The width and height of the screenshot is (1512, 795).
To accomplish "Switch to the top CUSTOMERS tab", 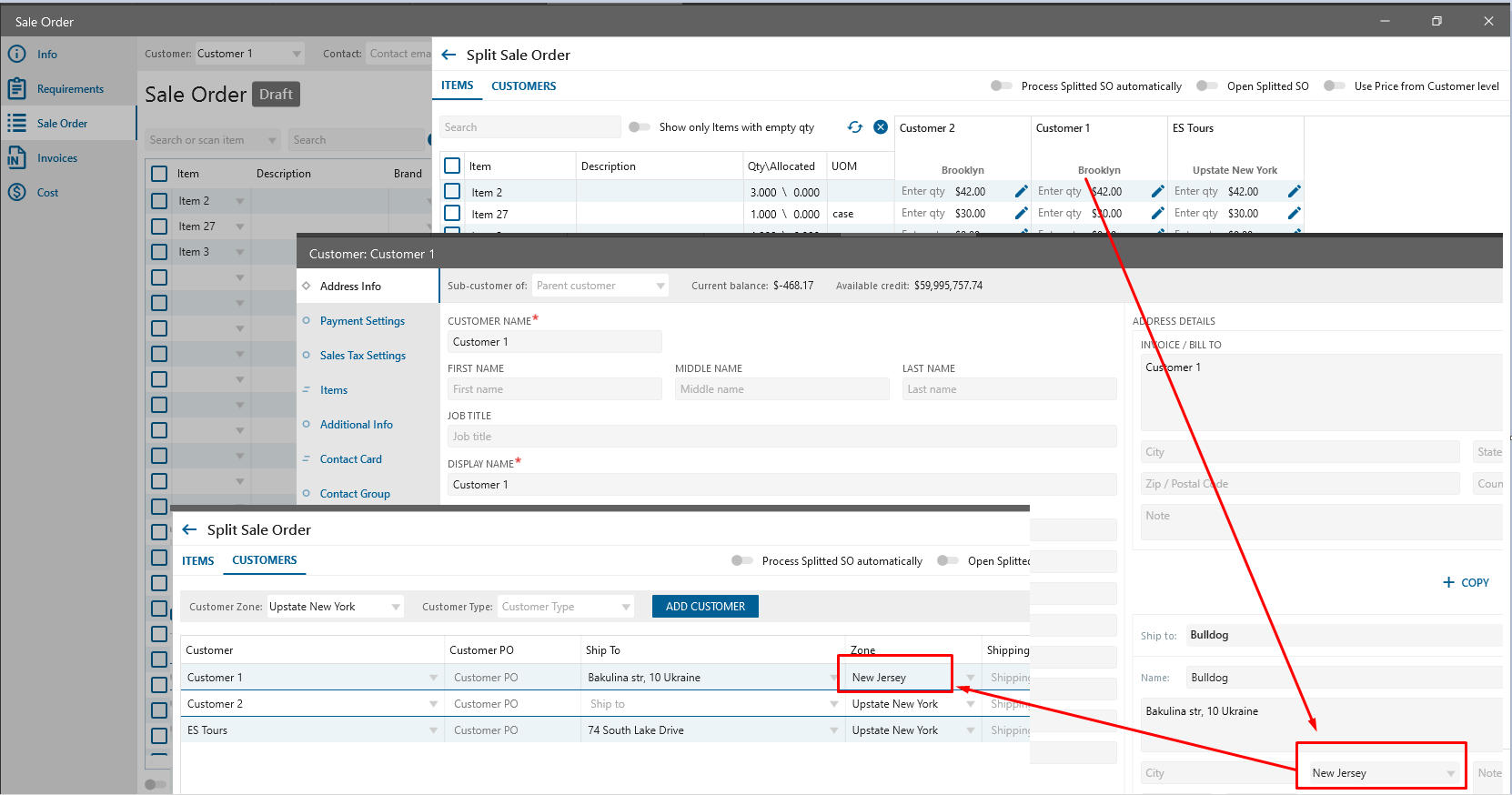I will click(523, 86).
